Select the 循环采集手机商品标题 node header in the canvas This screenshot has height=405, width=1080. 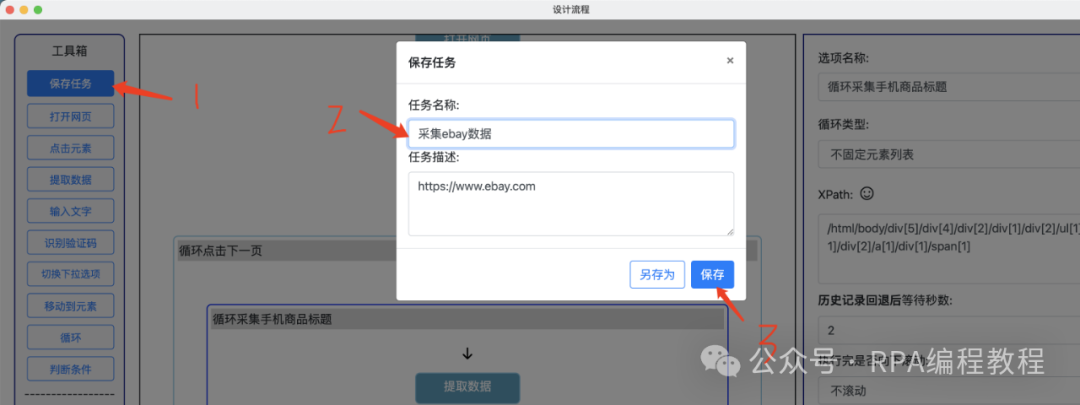pyautogui.click(x=467, y=319)
